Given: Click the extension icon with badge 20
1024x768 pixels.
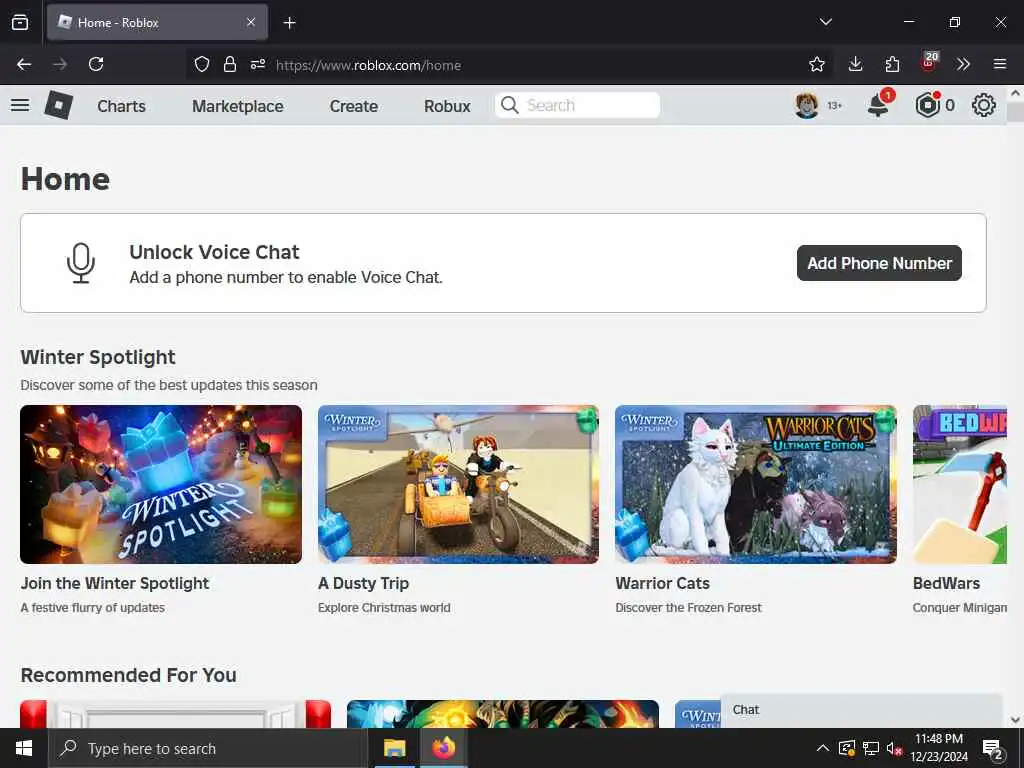Looking at the screenshot, I should click(929, 63).
